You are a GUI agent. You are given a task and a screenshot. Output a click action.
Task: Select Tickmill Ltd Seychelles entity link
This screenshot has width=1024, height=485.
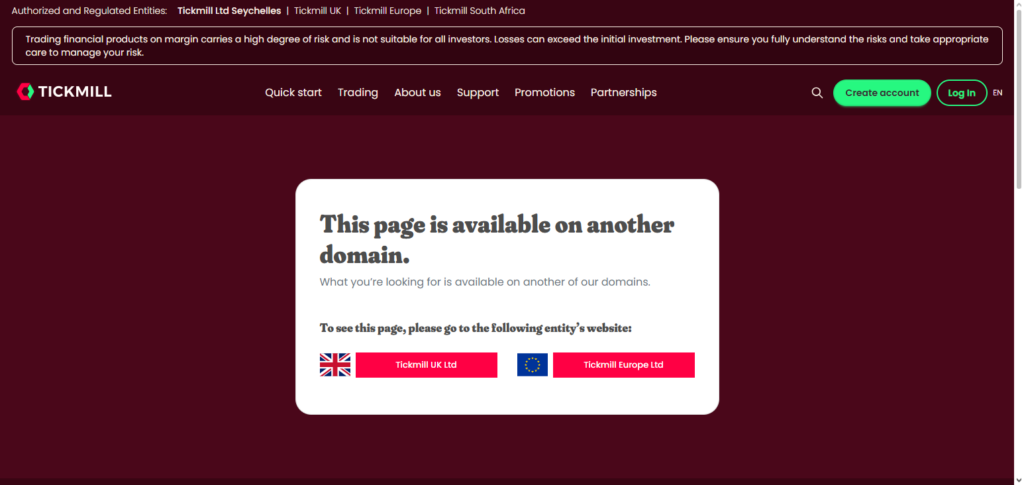coord(229,11)
